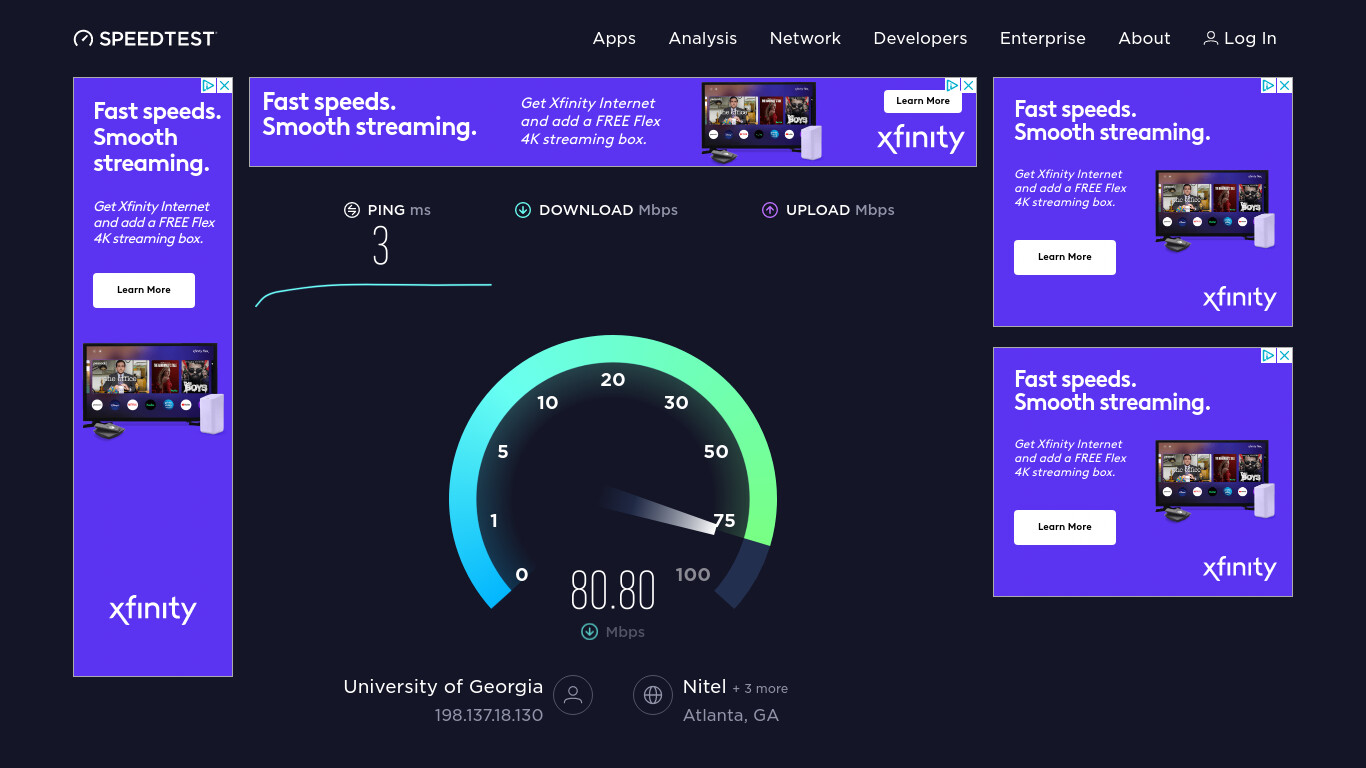
Task: Click the 75 mark on the speed gauge
Action: (724, 520)
